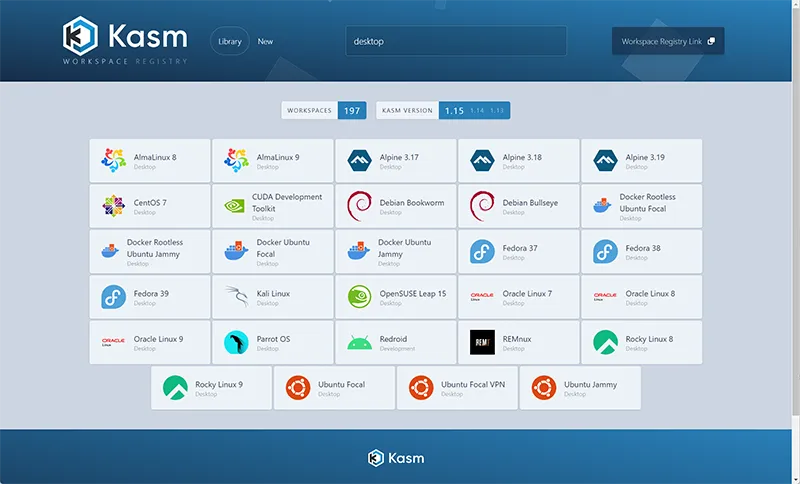The image size is (800, 484).
Task: Open the Library tab
Action: pyautogui.click(x=230, y=41)
